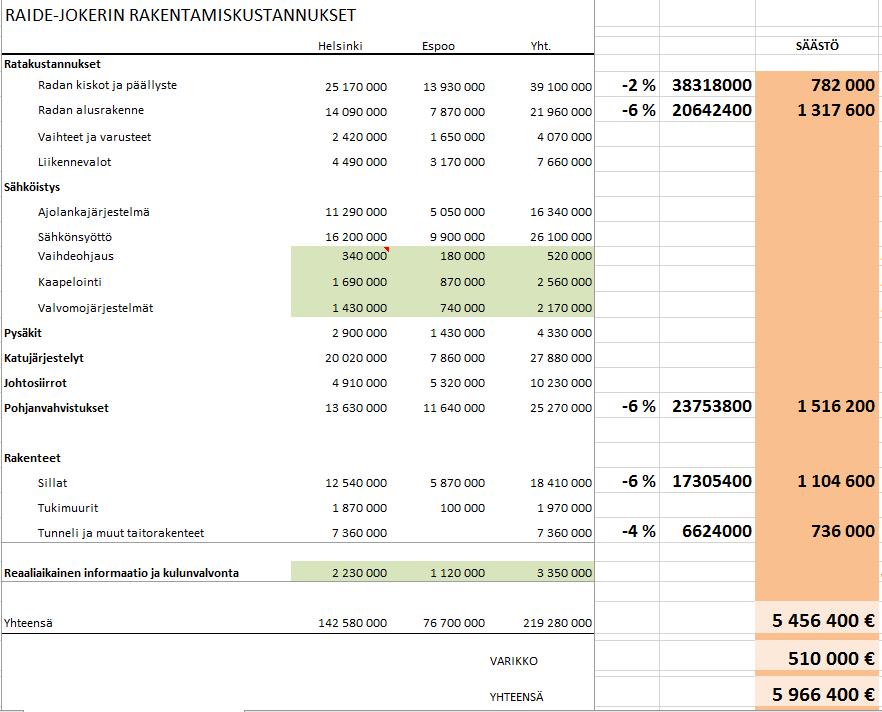Click the 'Pohjanvahvistukset' heading
This screenshot has width=882, height=712.
(56, 408)
